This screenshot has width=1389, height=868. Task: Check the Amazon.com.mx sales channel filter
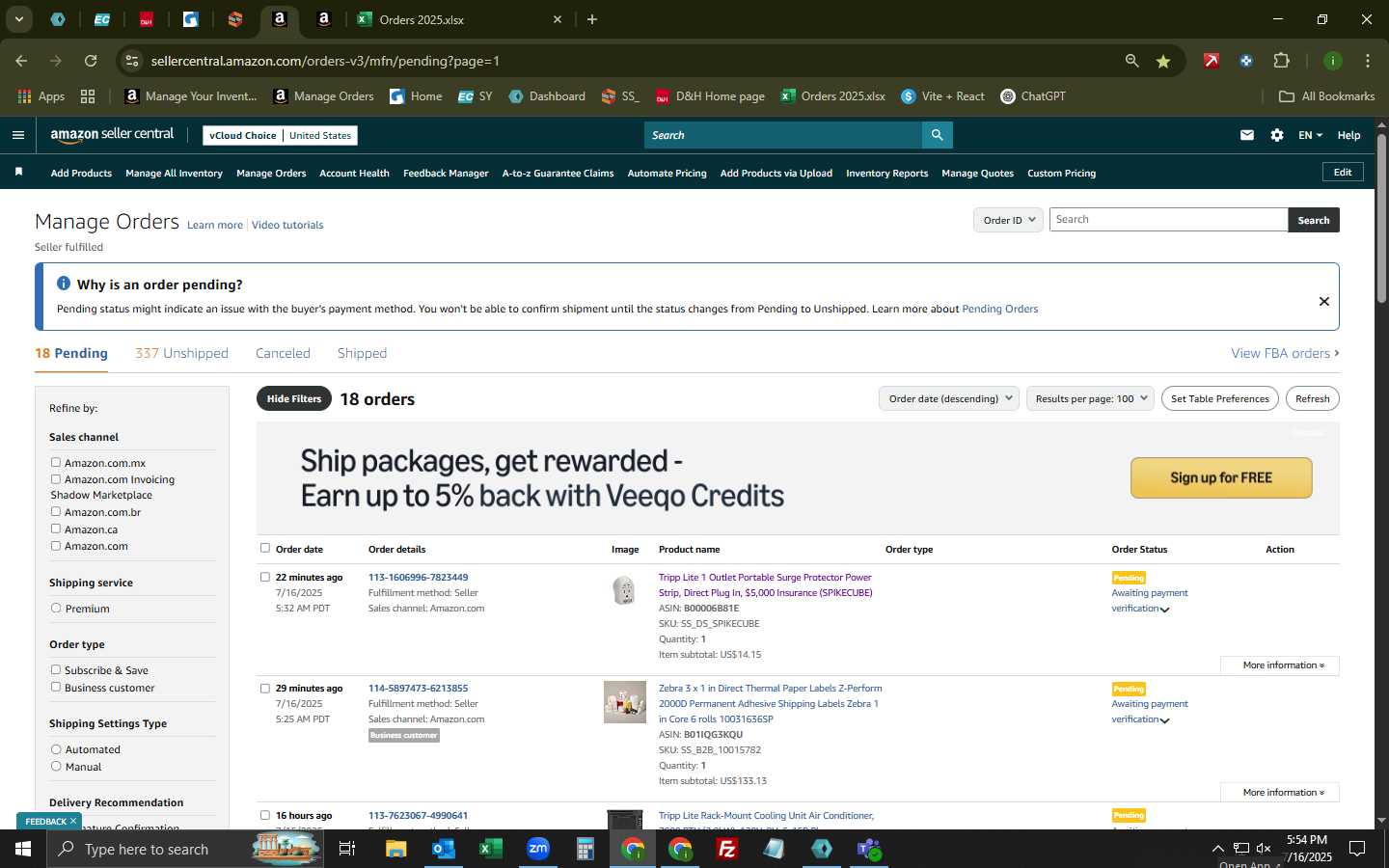coord(56,462)
